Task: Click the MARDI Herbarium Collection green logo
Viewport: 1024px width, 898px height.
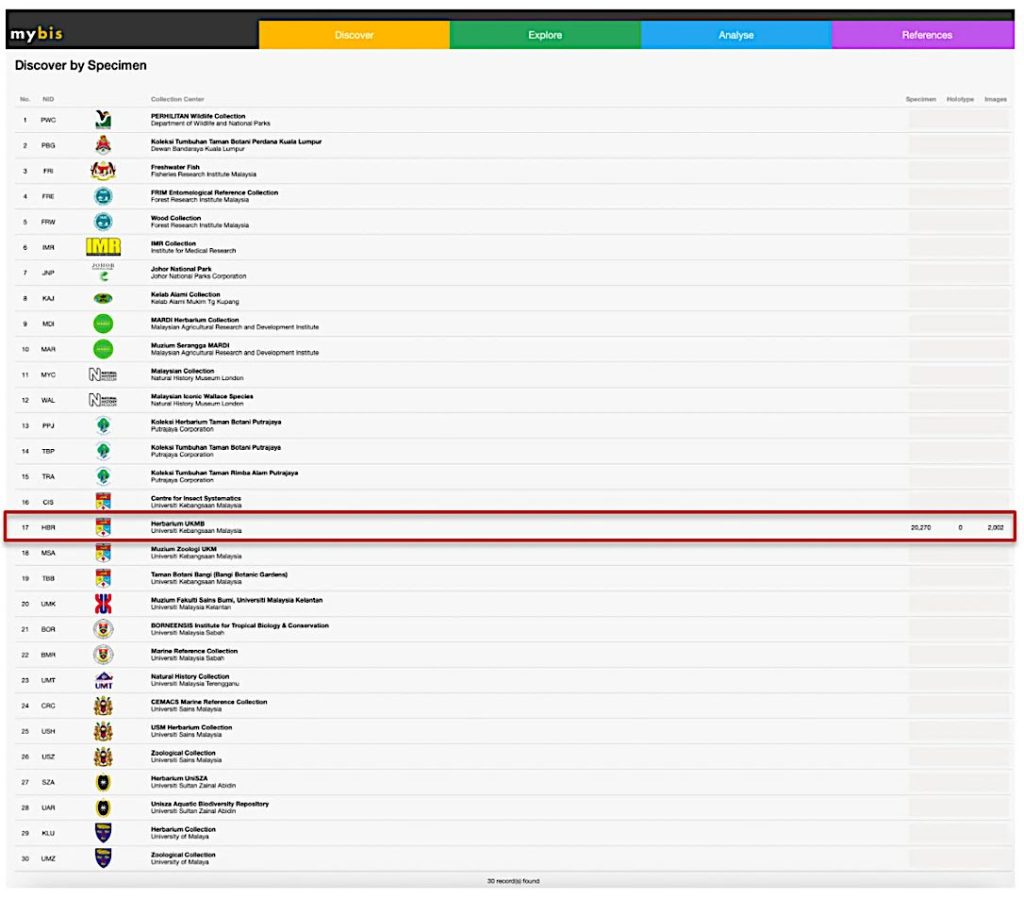Action: coord(103,323)
